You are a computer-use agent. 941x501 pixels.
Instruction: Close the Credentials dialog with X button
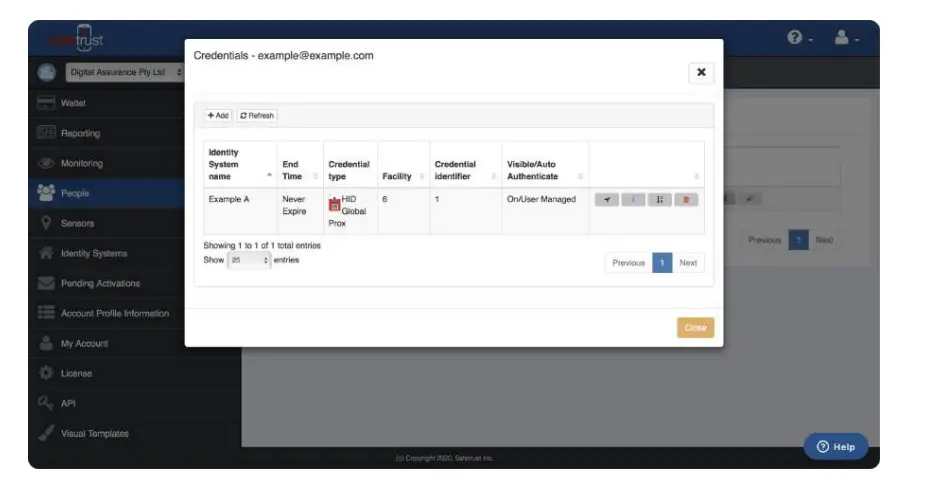(x=701, y=72)
